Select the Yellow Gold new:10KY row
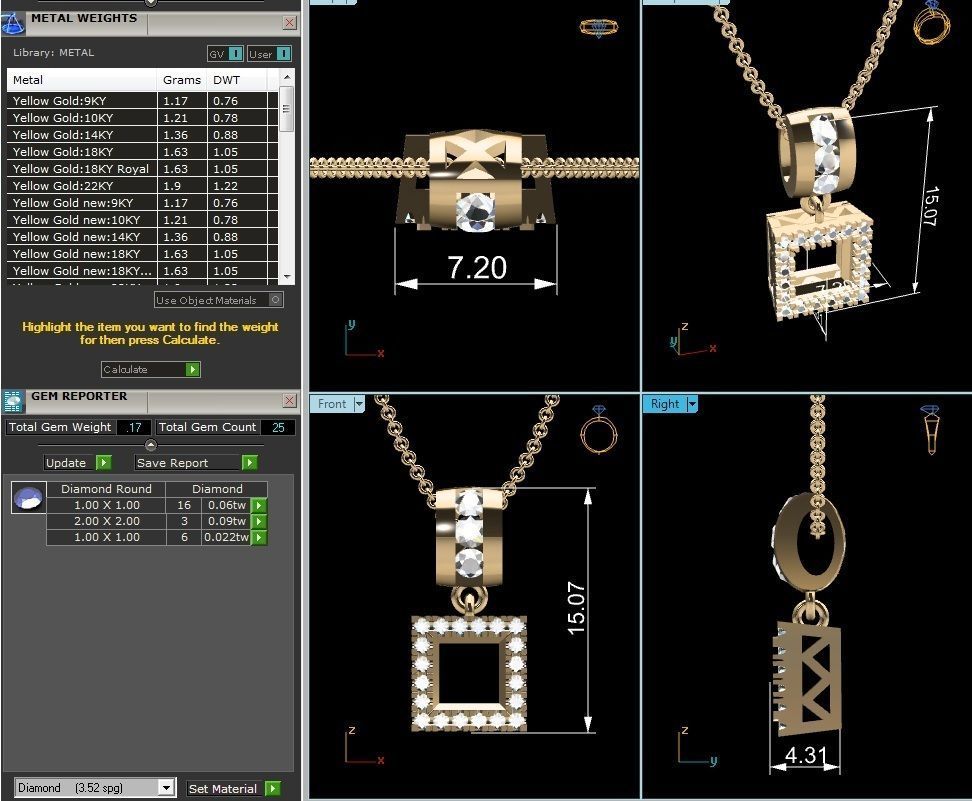The height and width of the screenshot is (801, 972). [143, 220]
